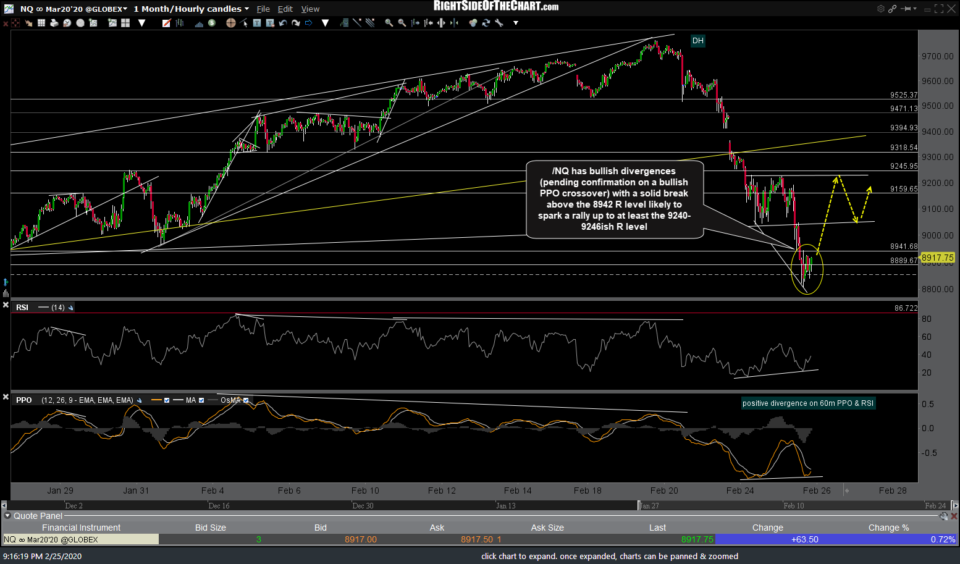Image resolution: width=960 pixels, height=564 pixels.
Task: Click the +63.50 change cell
Action: [804, 540]
